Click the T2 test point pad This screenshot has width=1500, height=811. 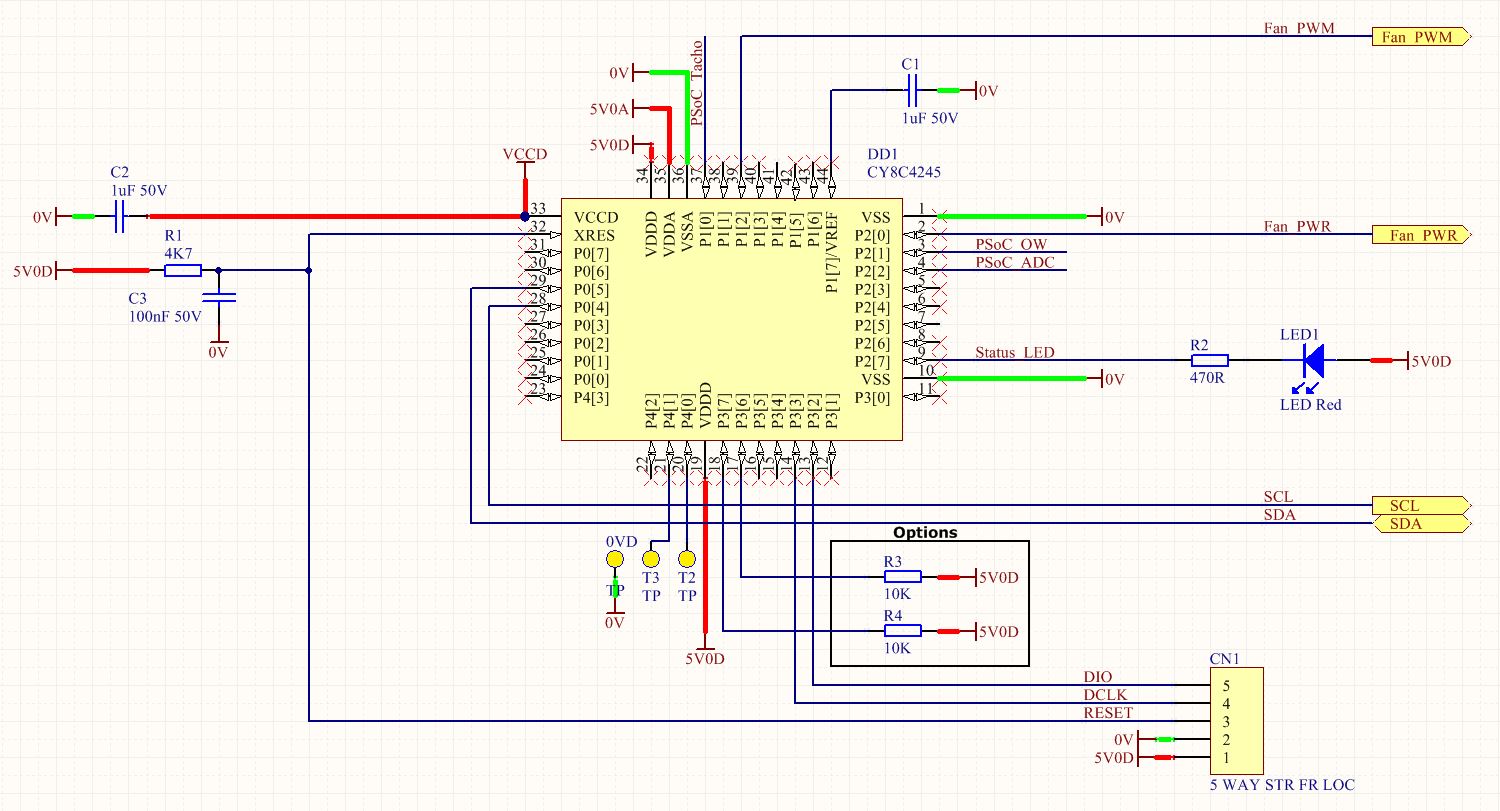tap(686, 558)
